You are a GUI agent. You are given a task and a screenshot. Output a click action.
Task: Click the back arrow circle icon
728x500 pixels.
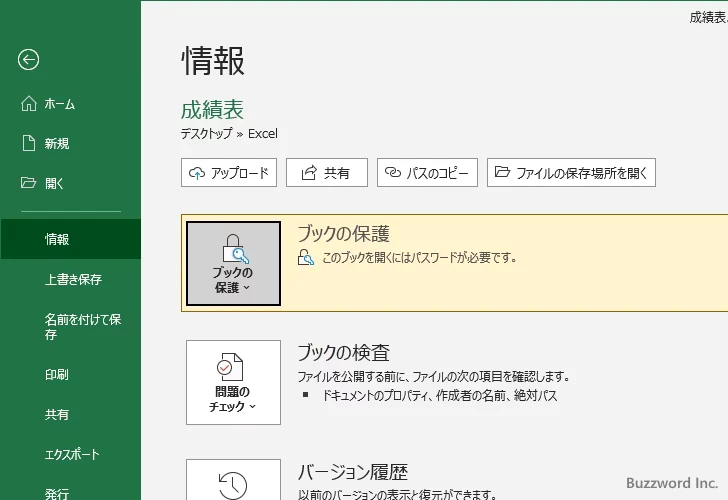pos(28,59)
